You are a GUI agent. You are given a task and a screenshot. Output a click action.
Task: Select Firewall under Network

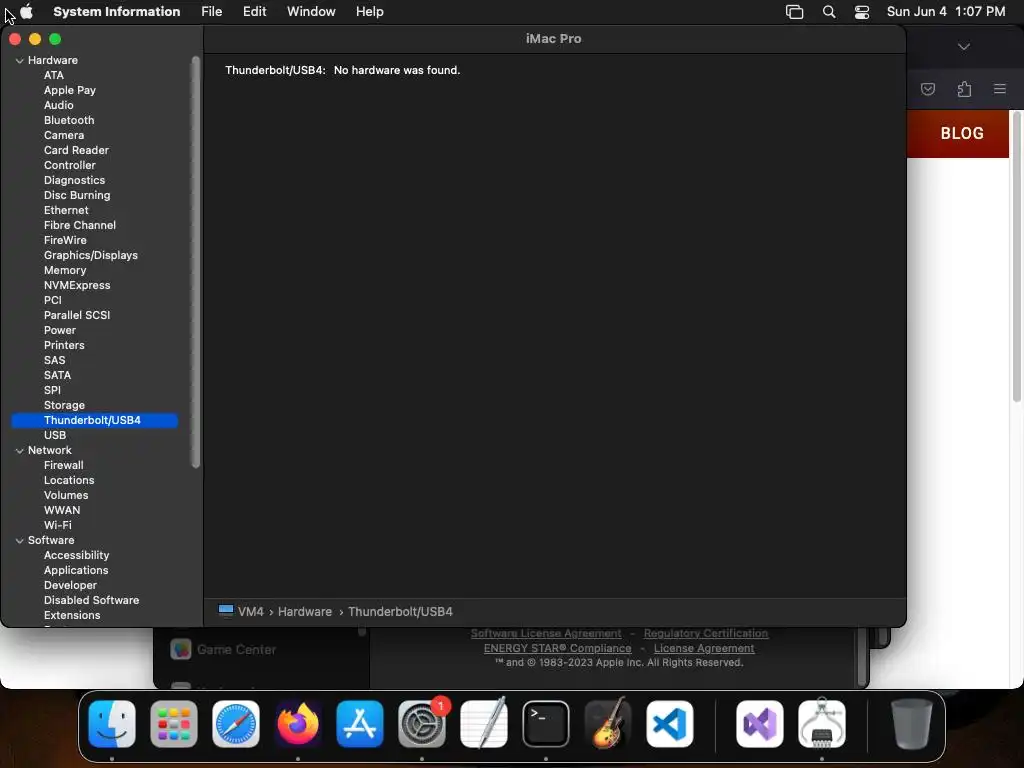point(63,465)
